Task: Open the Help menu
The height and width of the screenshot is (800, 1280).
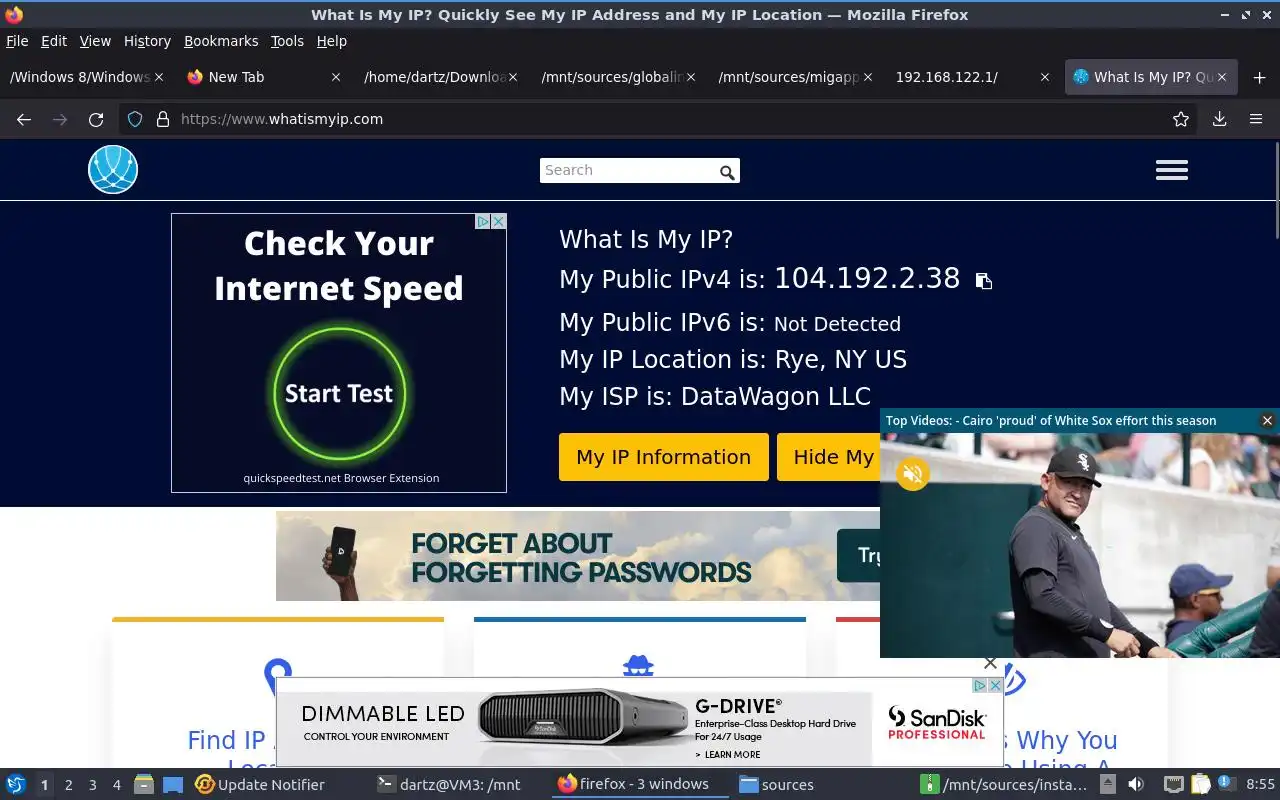Action: coord(332,41)
